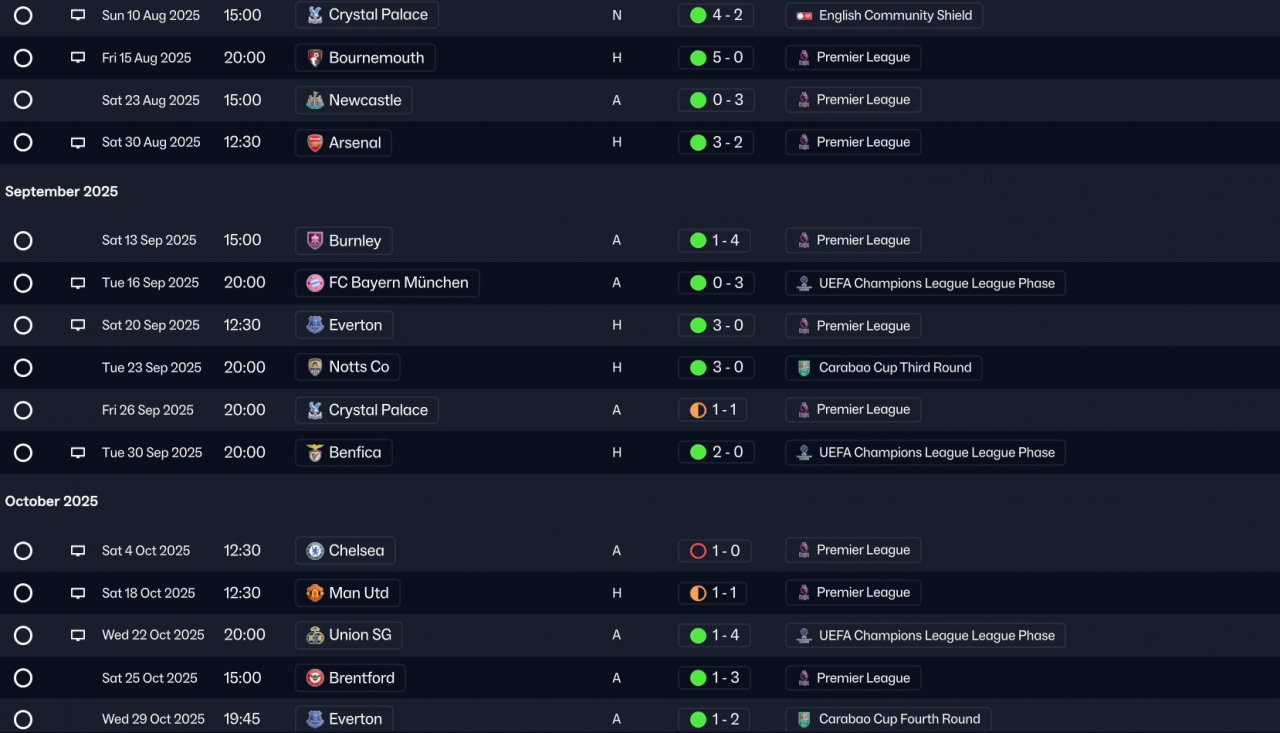This screenshot has width=1280, height=733.
Task: Click the Man Utd club badge
Action: click(x=315, y=593)
